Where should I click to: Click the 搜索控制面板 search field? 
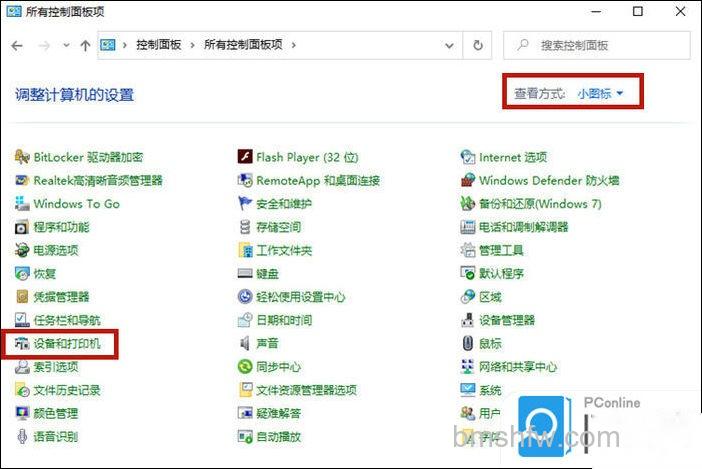point(597,45)
